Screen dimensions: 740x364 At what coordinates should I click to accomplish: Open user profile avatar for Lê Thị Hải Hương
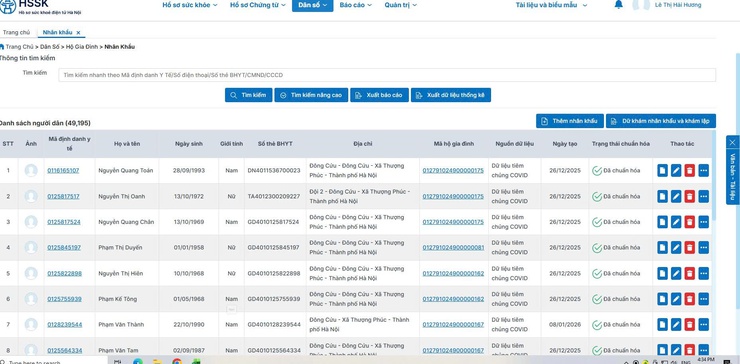[641, 5]
